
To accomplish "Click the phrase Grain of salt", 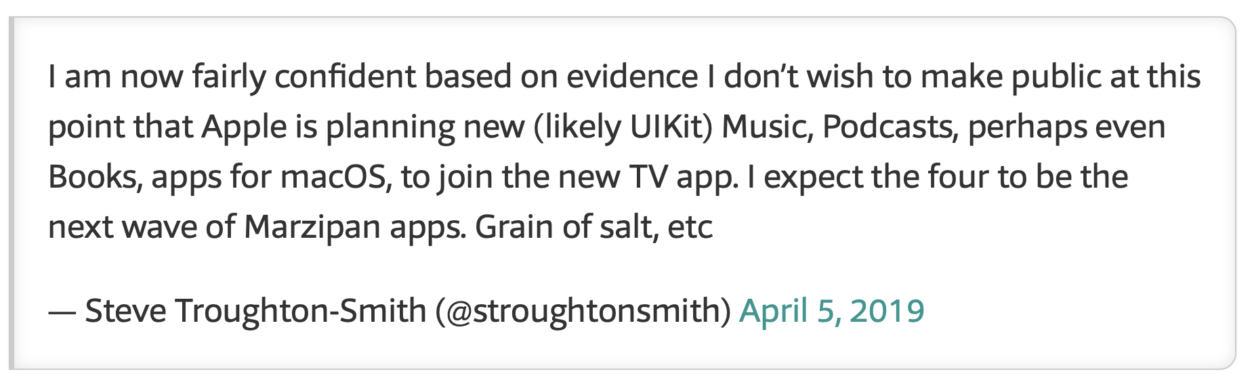I will coord(566,226).
